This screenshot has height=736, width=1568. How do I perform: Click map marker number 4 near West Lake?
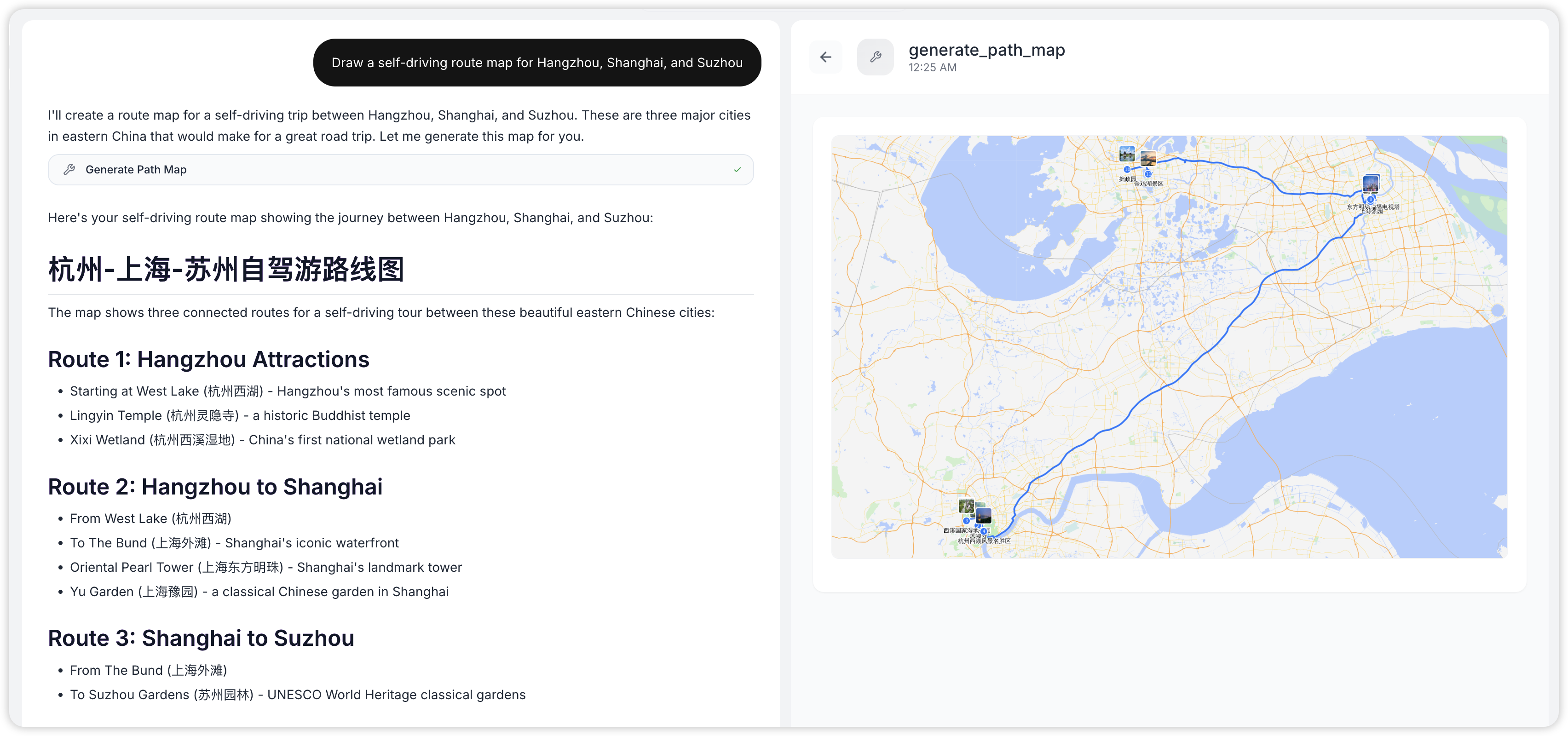(984, 531)
